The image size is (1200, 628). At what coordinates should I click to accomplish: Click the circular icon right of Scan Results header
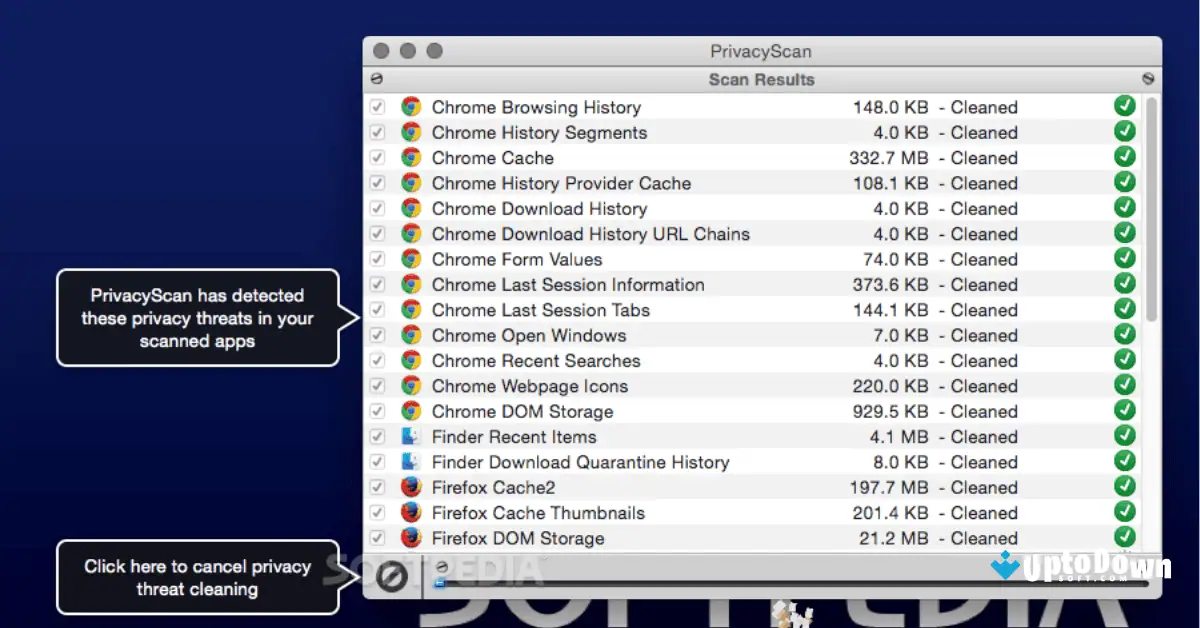(1148, 78)
